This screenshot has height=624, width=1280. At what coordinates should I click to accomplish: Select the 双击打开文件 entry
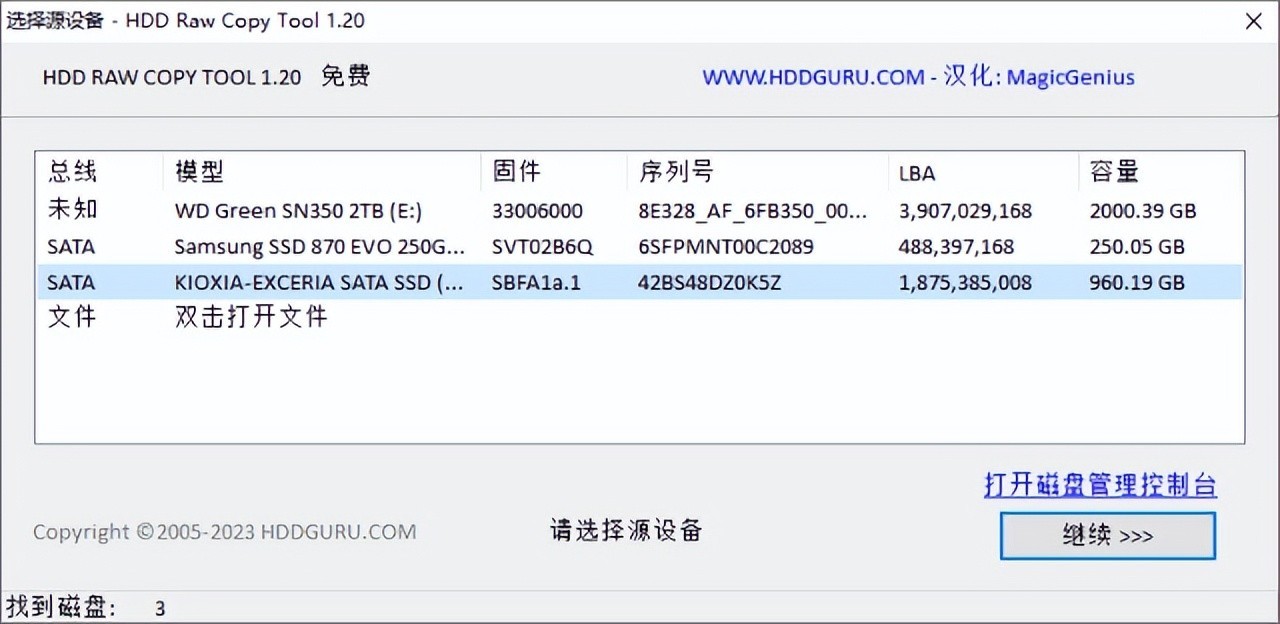(x=251, y=317)
